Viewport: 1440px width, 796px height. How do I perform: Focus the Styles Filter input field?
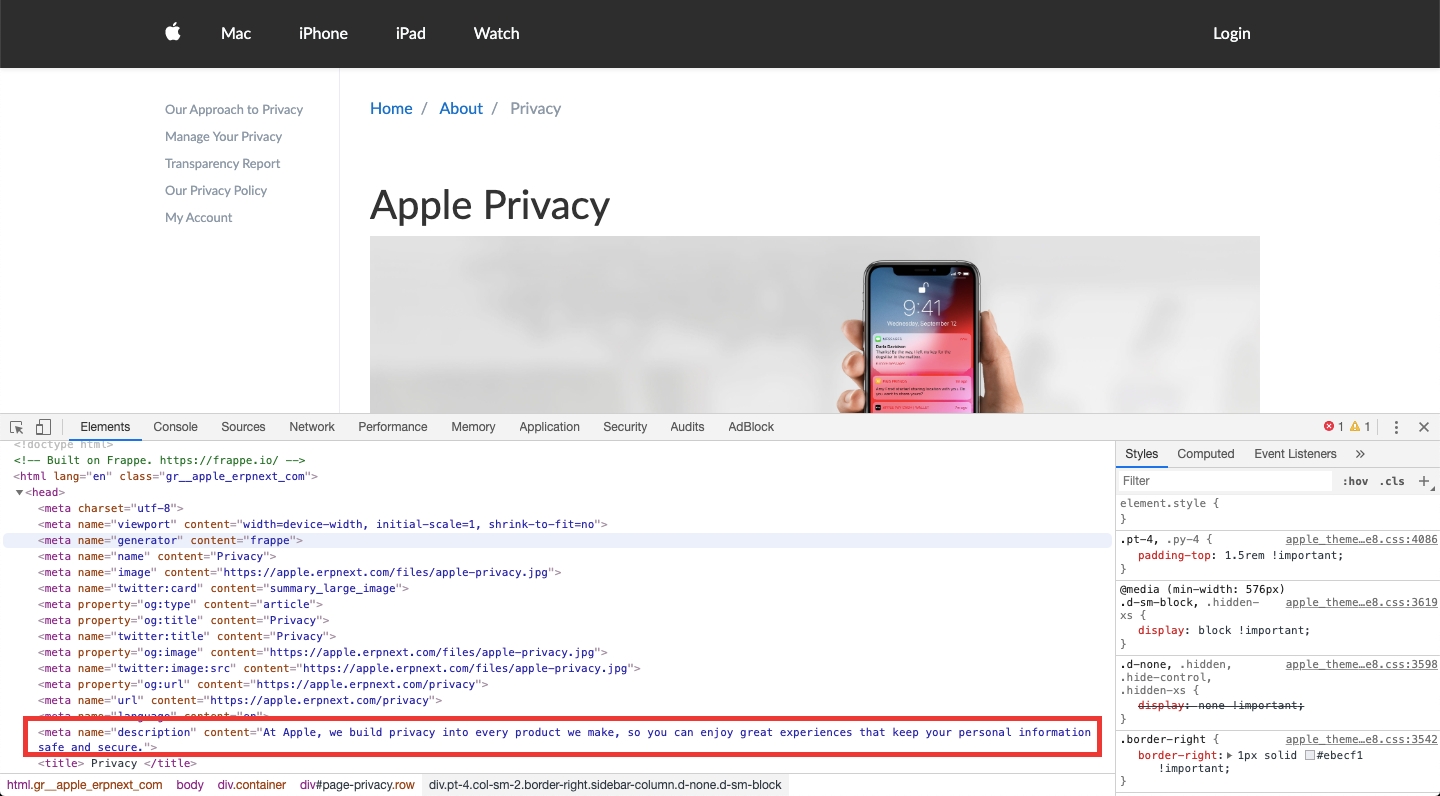(1225, 481)
